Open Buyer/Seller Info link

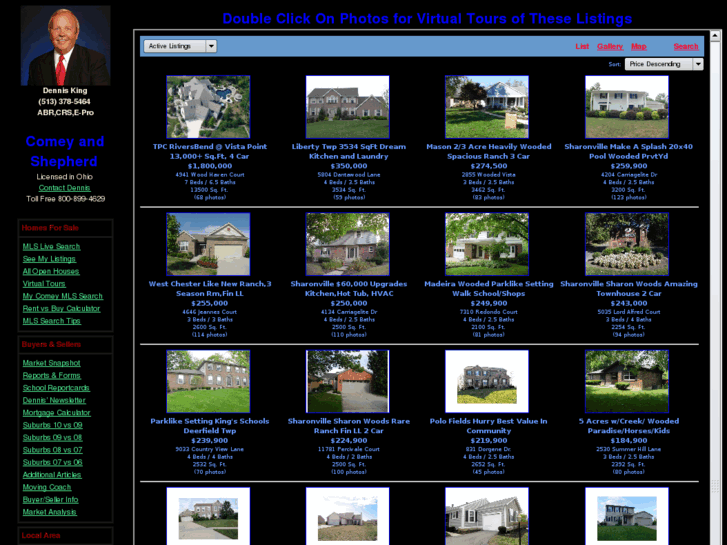click(x=51, y=500)
